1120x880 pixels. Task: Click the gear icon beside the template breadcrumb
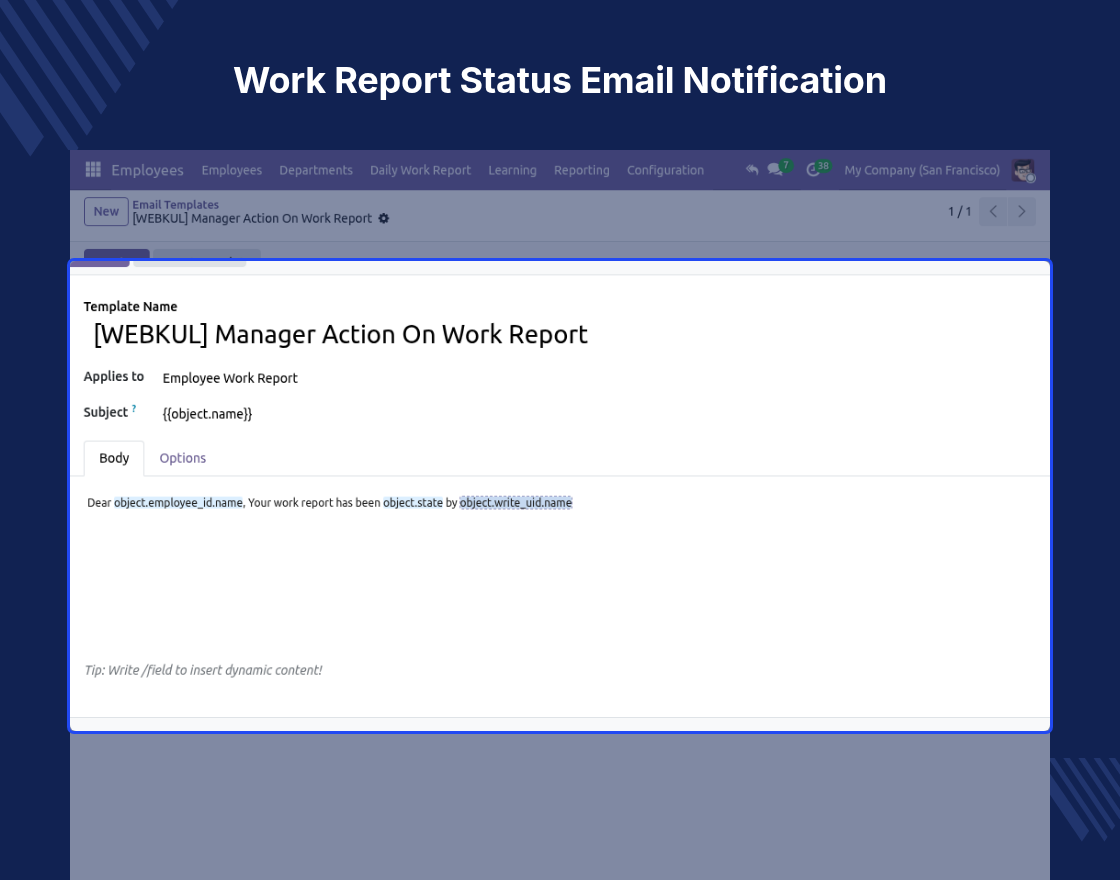pos(384,219)
